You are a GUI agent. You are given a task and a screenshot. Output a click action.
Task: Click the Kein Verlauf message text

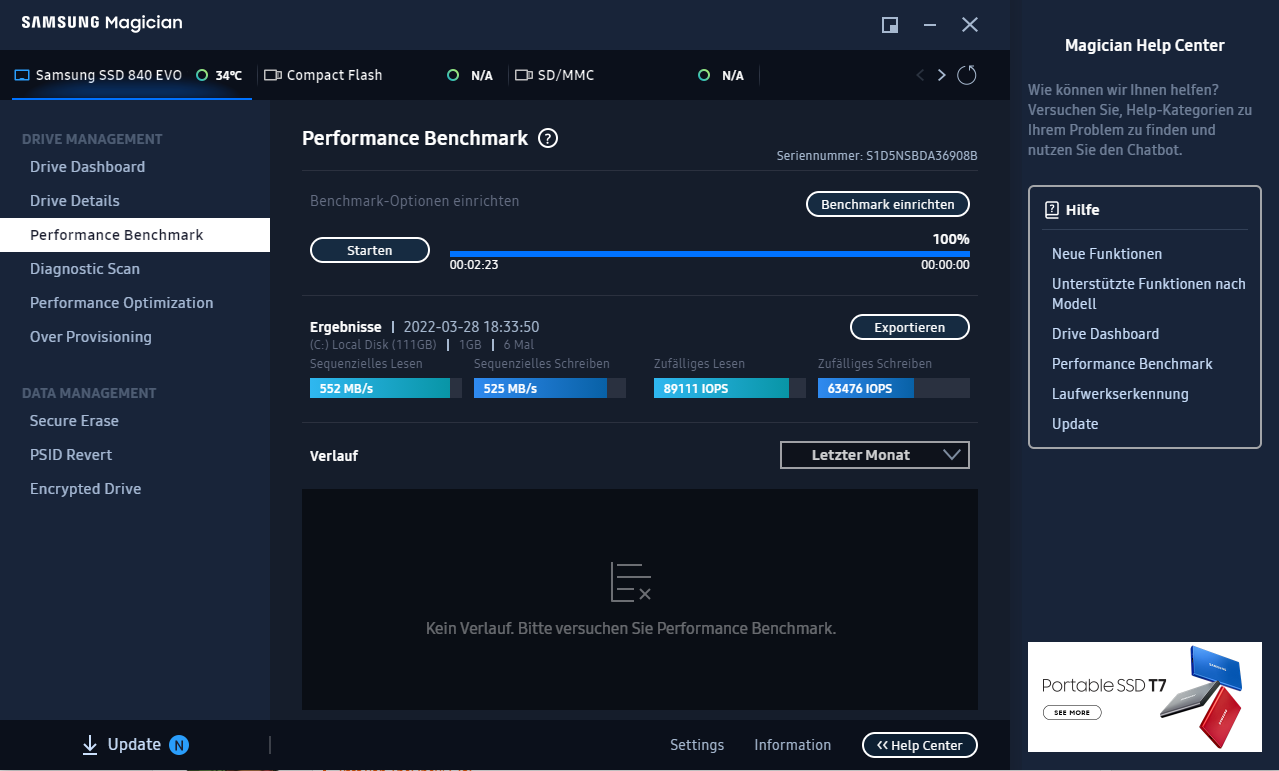(x=631, y=629)
